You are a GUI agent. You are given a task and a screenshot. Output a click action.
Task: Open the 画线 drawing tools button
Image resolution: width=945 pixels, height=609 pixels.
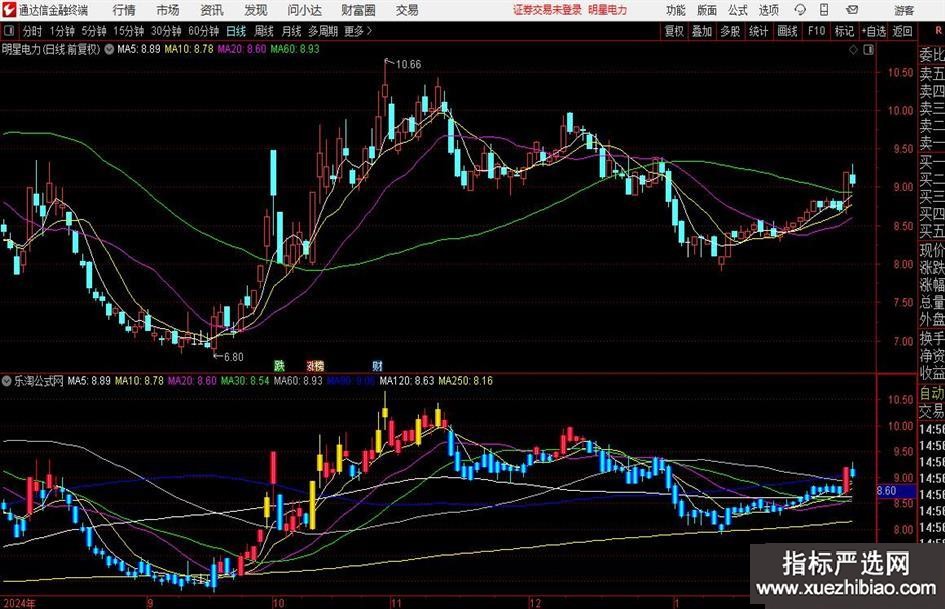coord(787,31)
